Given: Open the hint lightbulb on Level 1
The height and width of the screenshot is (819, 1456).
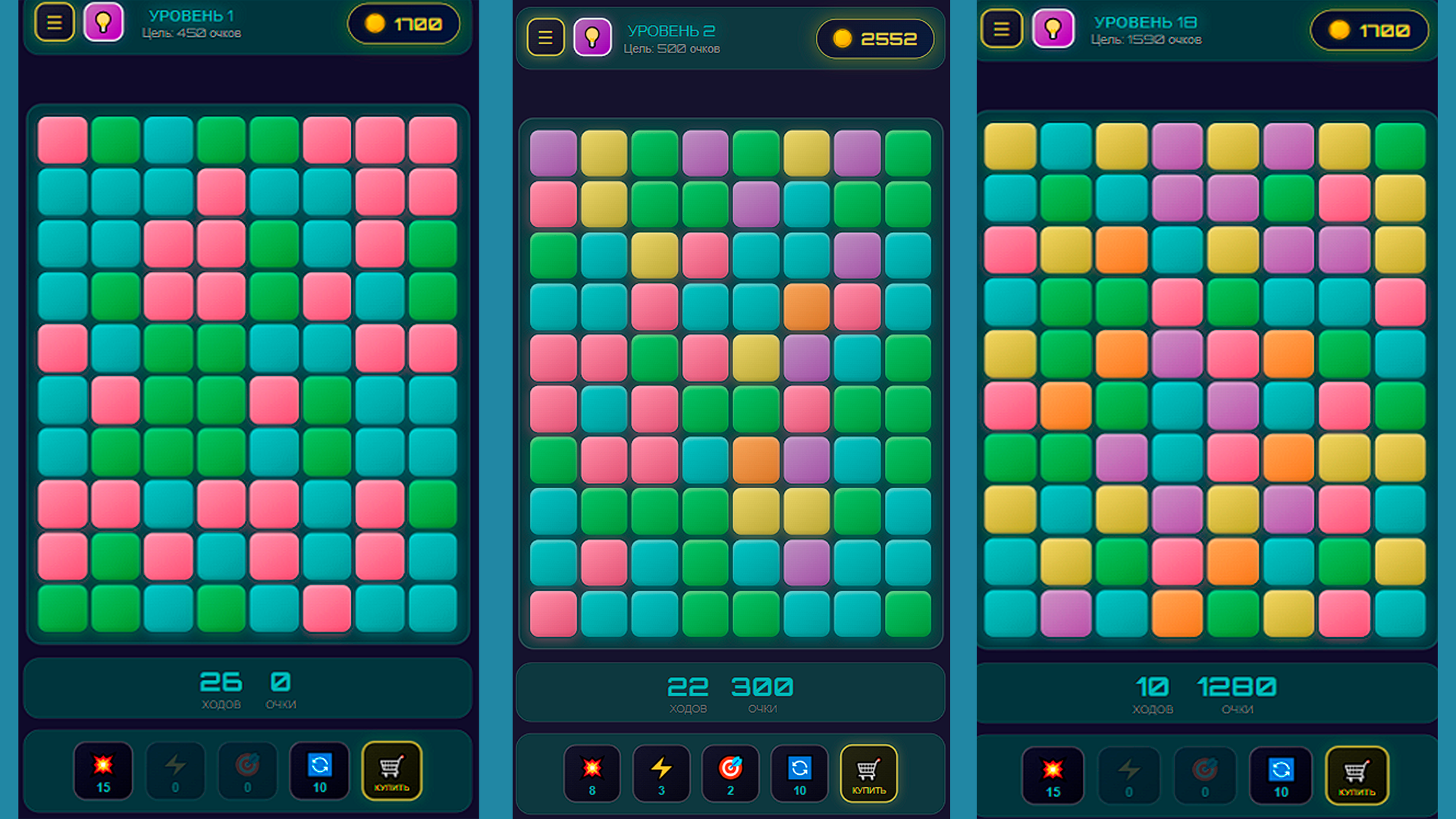Looking at the screenshot, I should [x=104, y=23].
